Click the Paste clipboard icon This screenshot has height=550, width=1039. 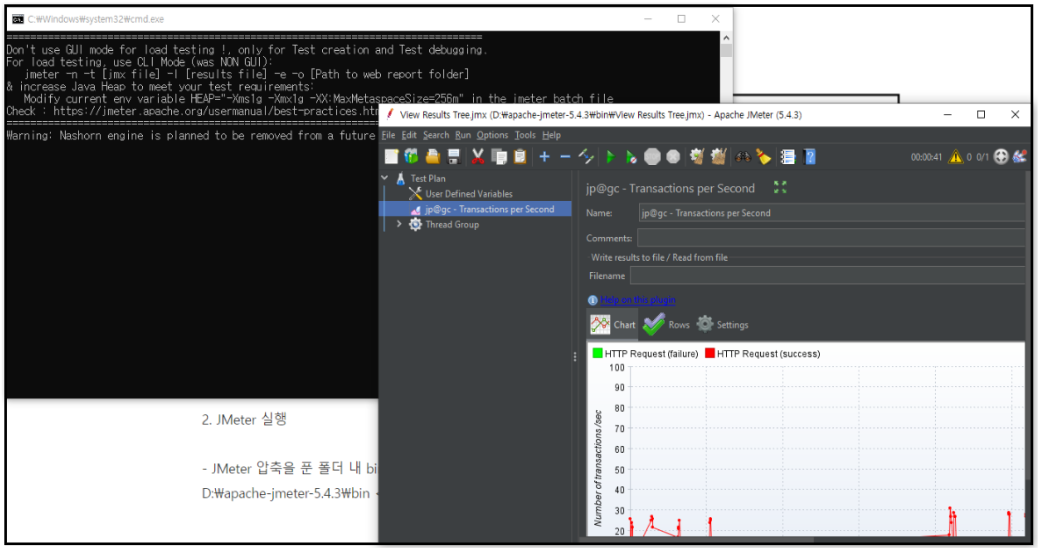[520, 157]
